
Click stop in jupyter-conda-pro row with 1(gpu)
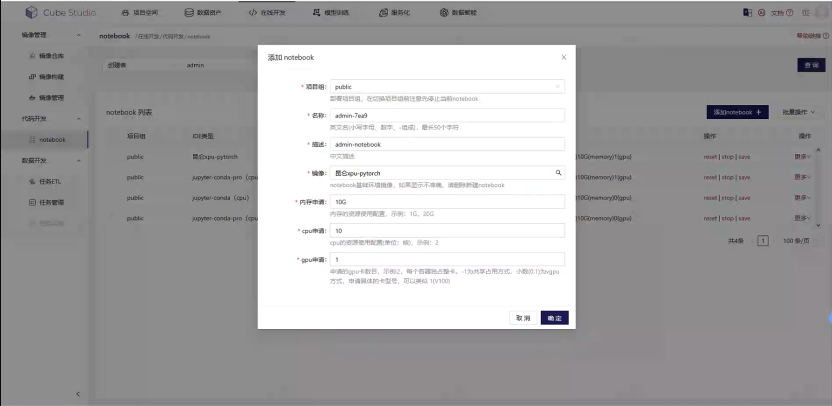pos(727,177)
